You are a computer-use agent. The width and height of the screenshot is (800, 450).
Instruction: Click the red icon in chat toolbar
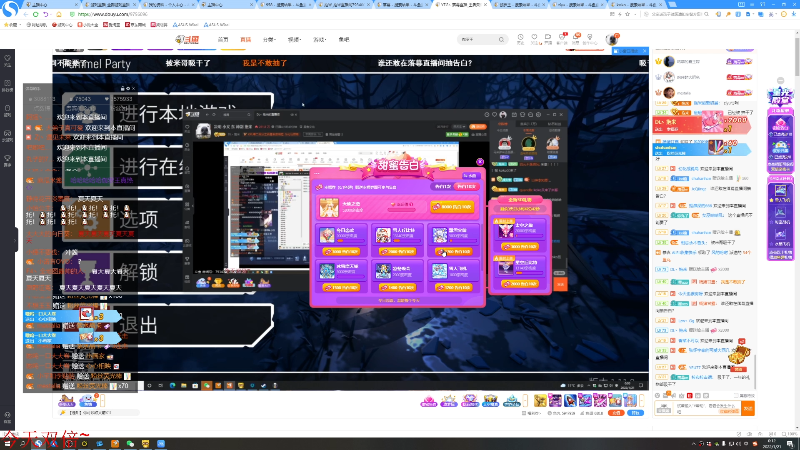click(x=689, y=395)
